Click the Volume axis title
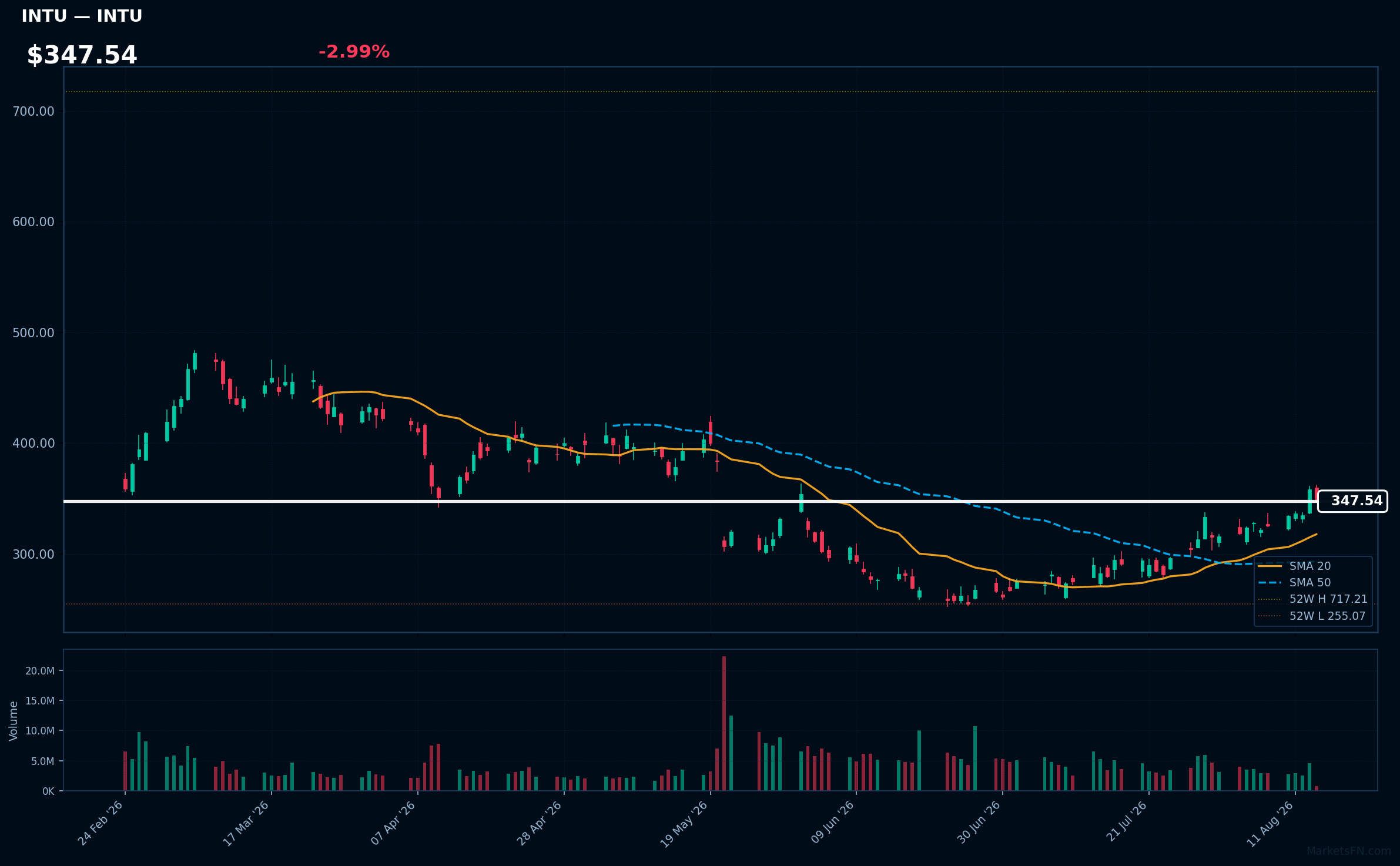The width and height of the screenshot is (1400, 866). point(14,720)
